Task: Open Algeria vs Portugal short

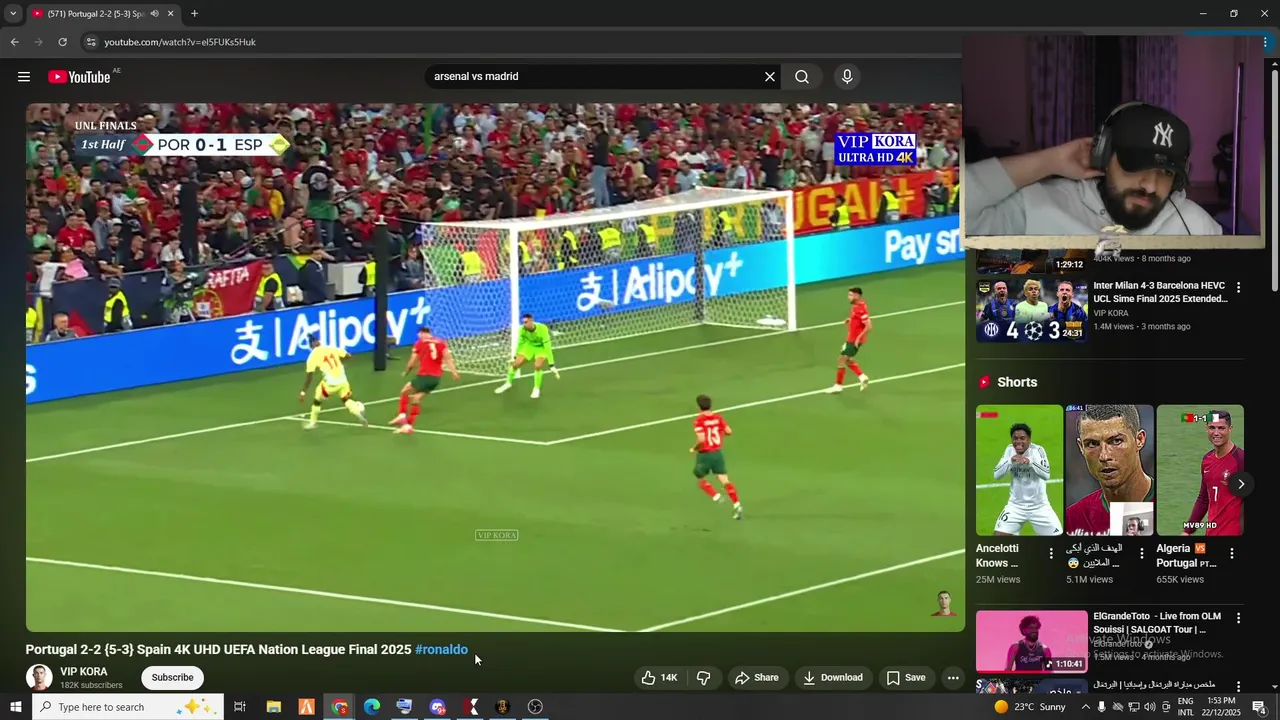Action: (1200, 470)
